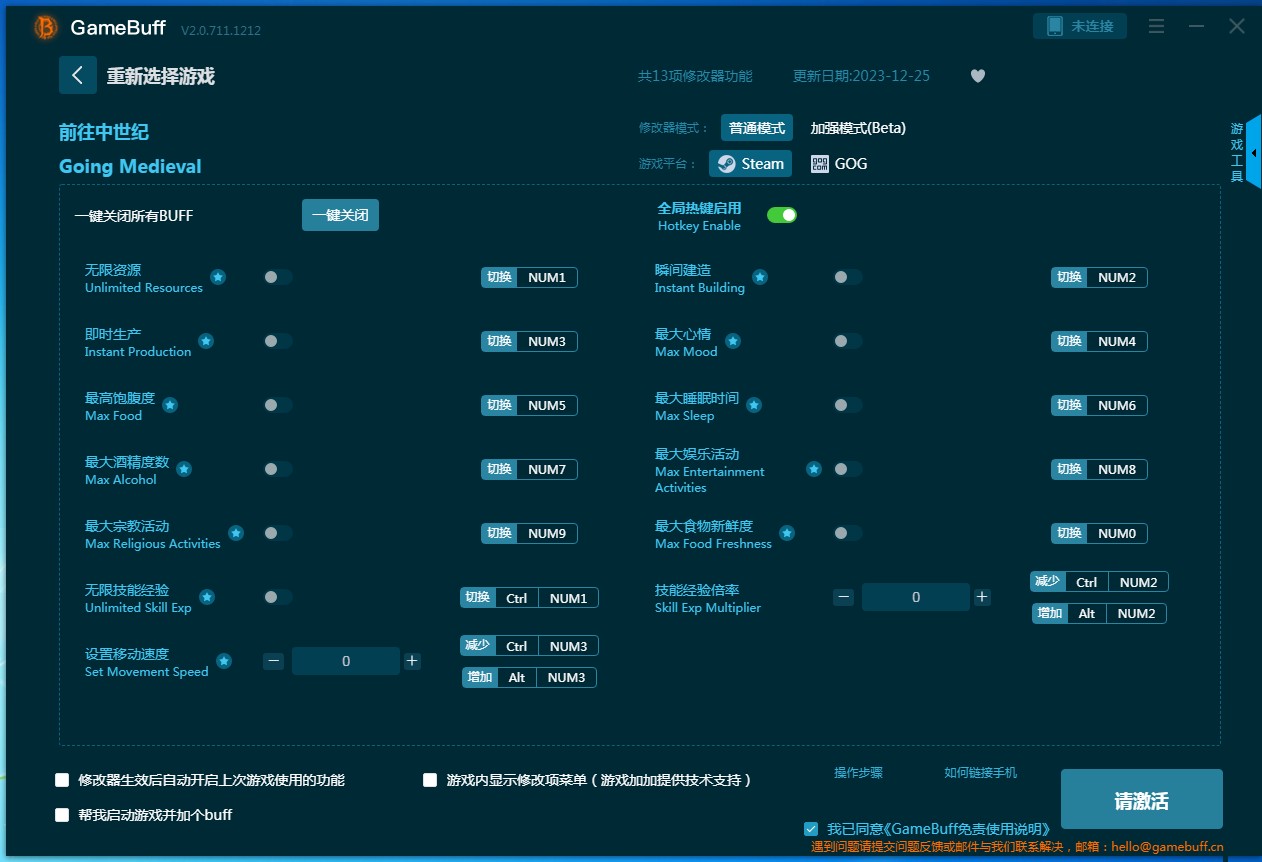The image size is (1262, 862).
Task: Click star icon next to Set Movement Speed
Action: (224, 661)
